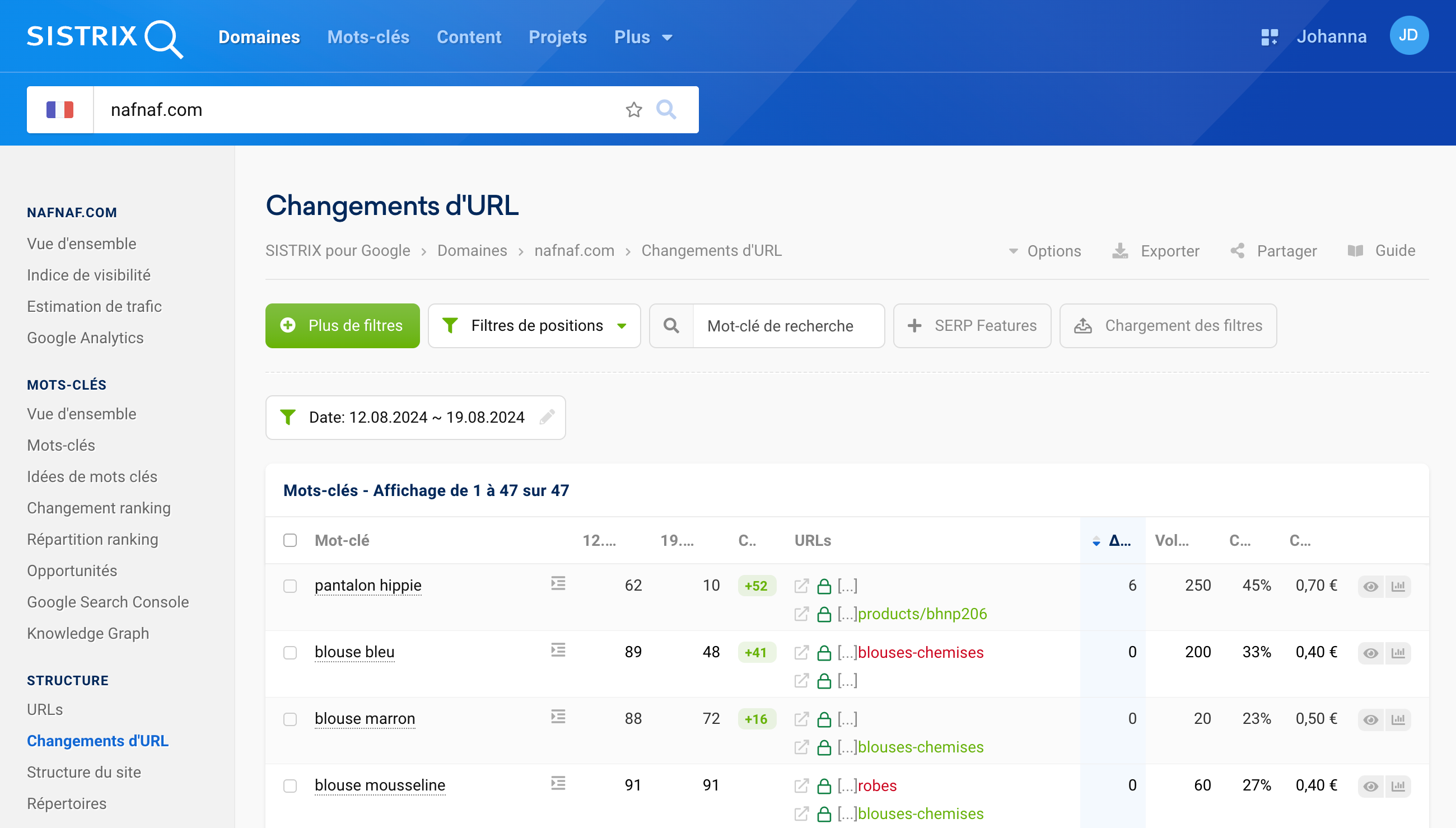Focus the Mot-clé de recherche field
The width and height of the screenshot is (1456, 828).
pos(788,325)
